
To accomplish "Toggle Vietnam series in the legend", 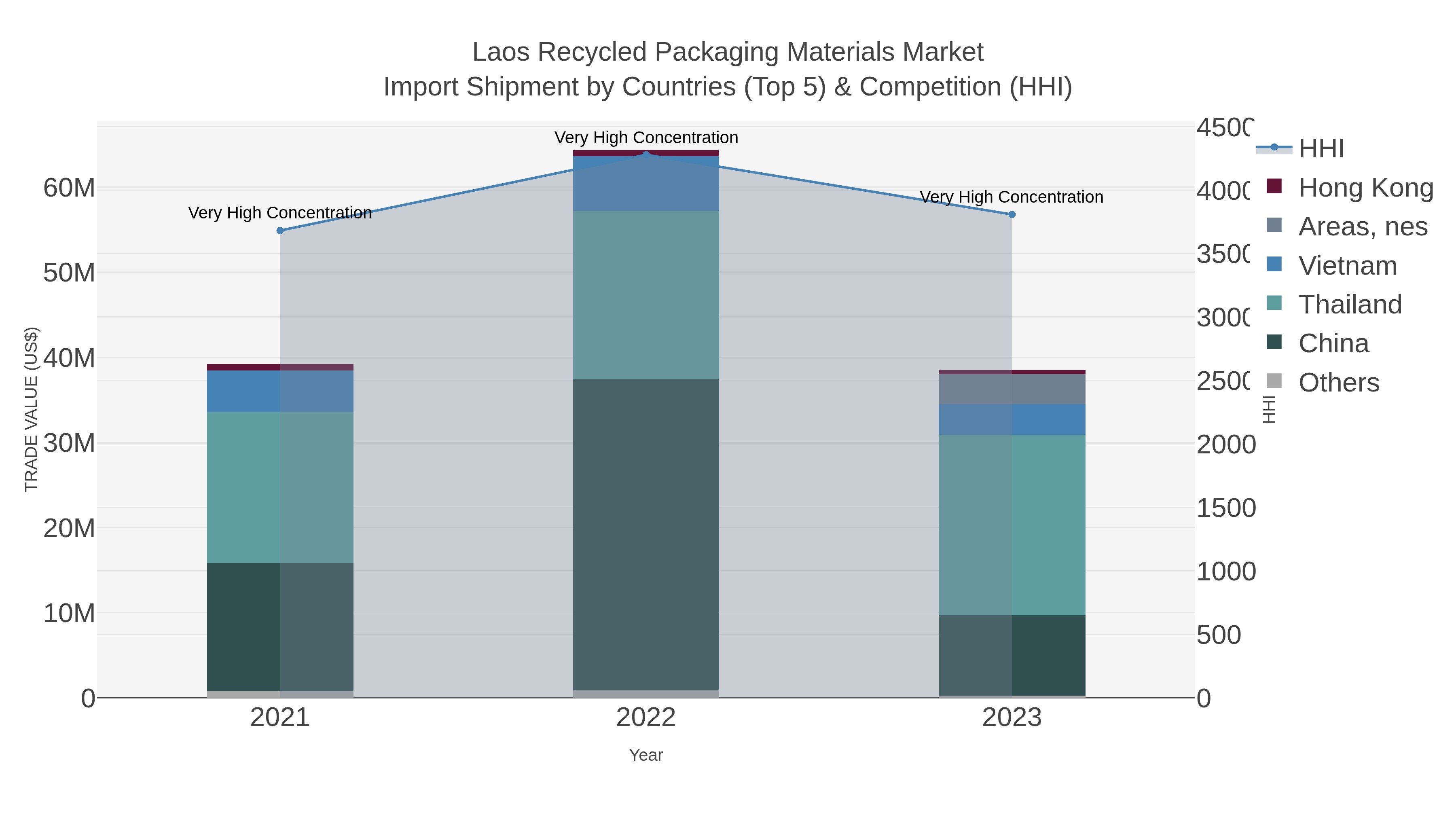I will (x=1332, y=266).
